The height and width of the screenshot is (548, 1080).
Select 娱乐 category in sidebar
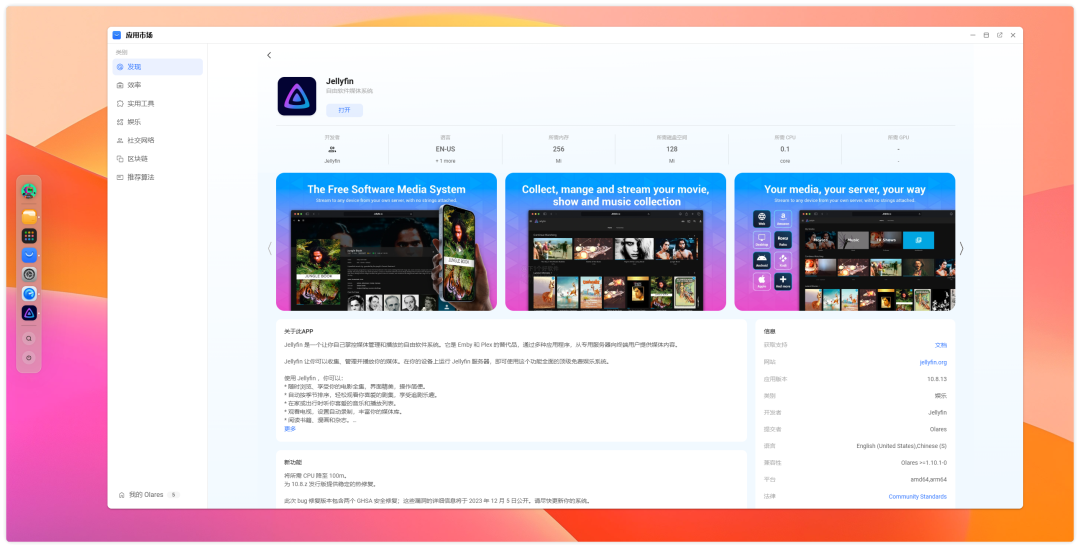point(134,122)
